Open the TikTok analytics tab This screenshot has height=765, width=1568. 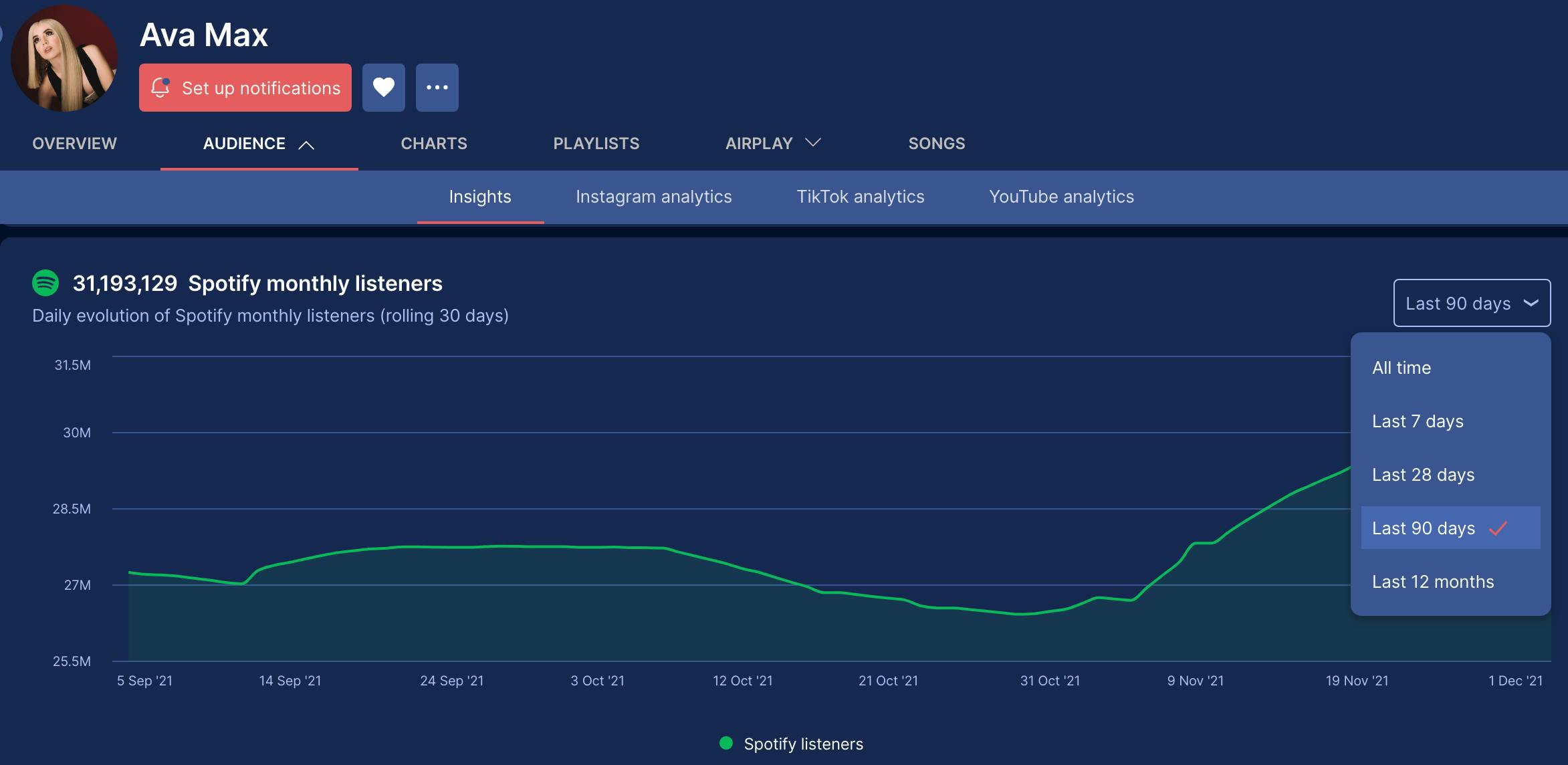(x=860, y=197)
